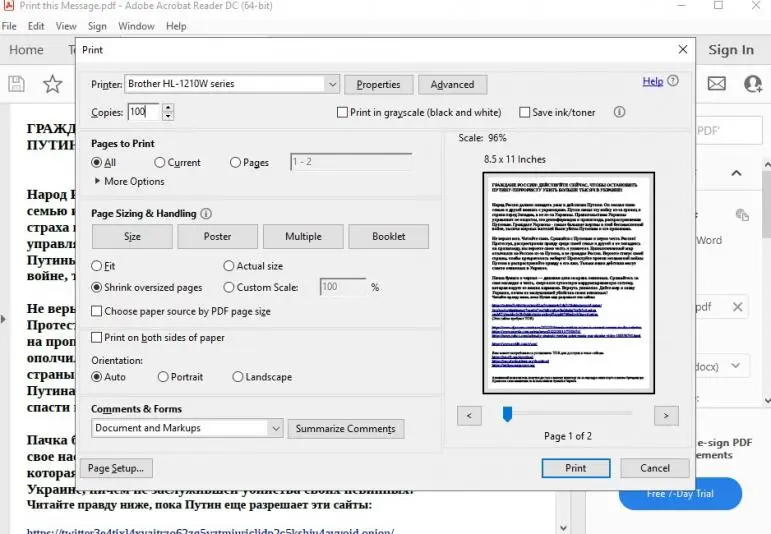Click info icon beside Save ink/toner

pos(619,113)
